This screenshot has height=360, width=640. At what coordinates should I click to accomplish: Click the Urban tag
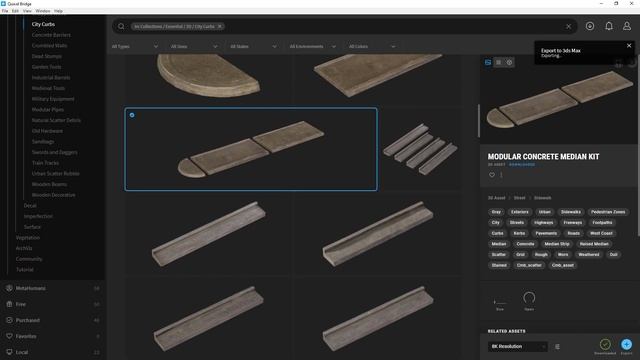click(545, 212)
